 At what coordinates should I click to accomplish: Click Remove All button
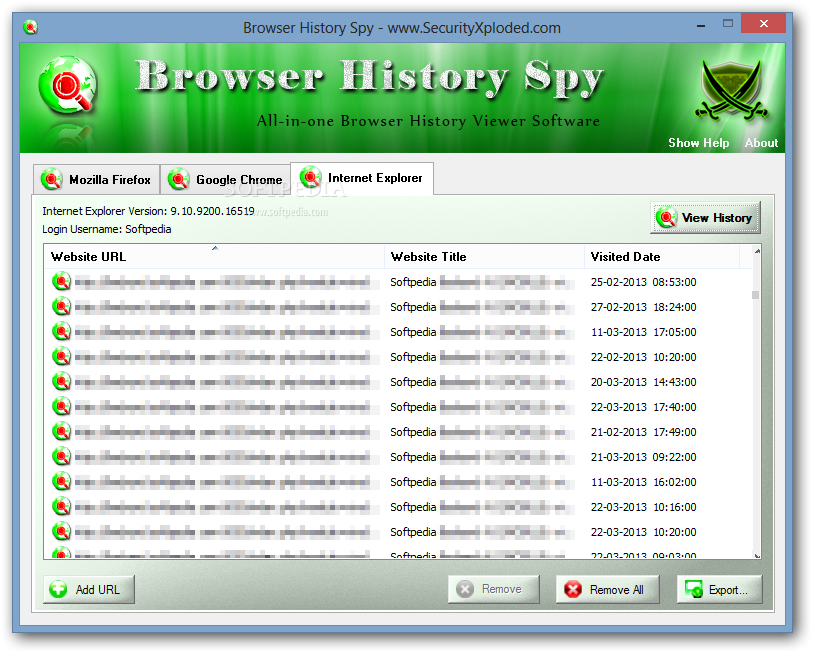point(608,590)
